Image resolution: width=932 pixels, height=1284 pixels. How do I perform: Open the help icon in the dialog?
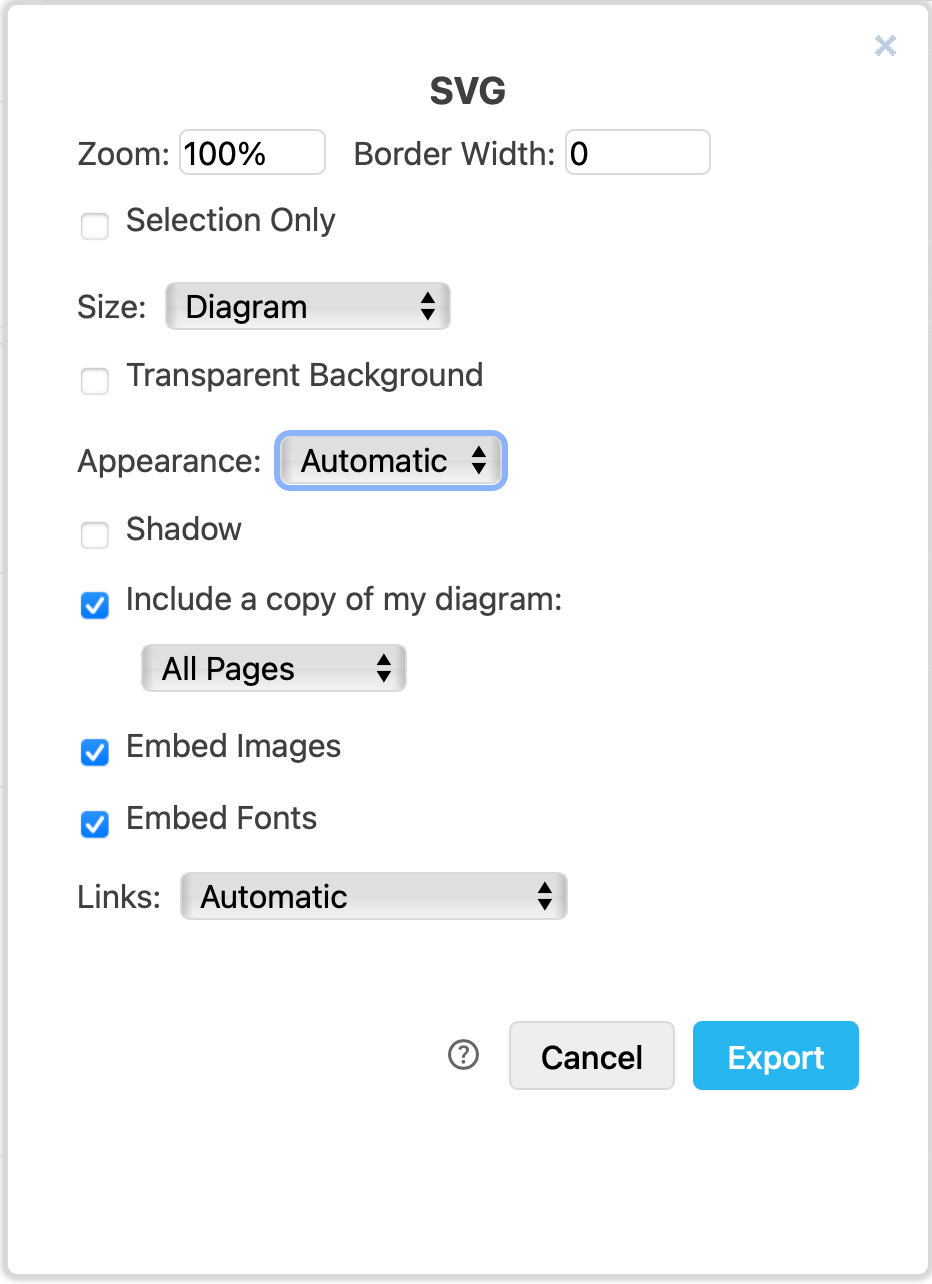coord(463,1055)
